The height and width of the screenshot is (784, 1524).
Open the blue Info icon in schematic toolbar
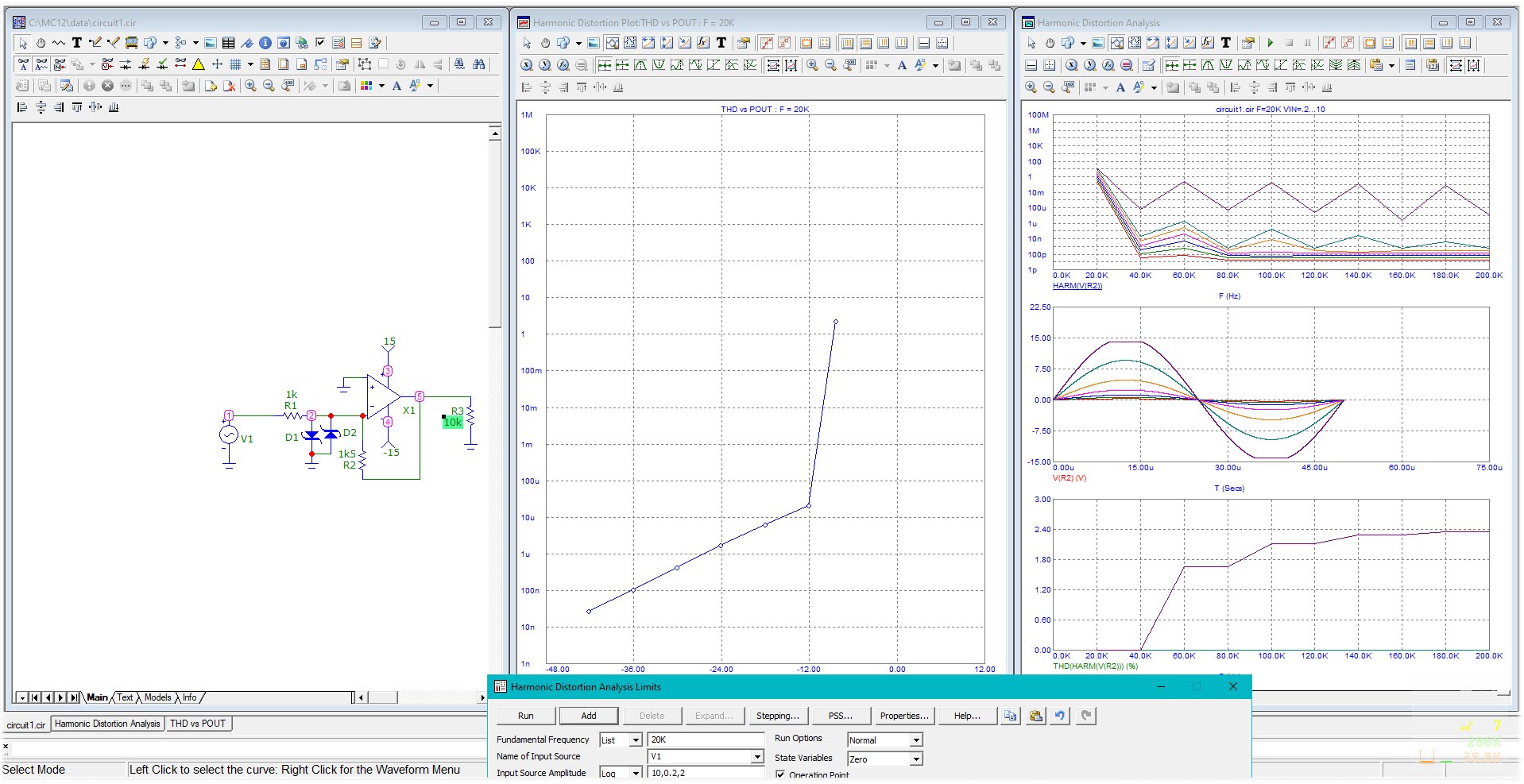coord(265,43)
